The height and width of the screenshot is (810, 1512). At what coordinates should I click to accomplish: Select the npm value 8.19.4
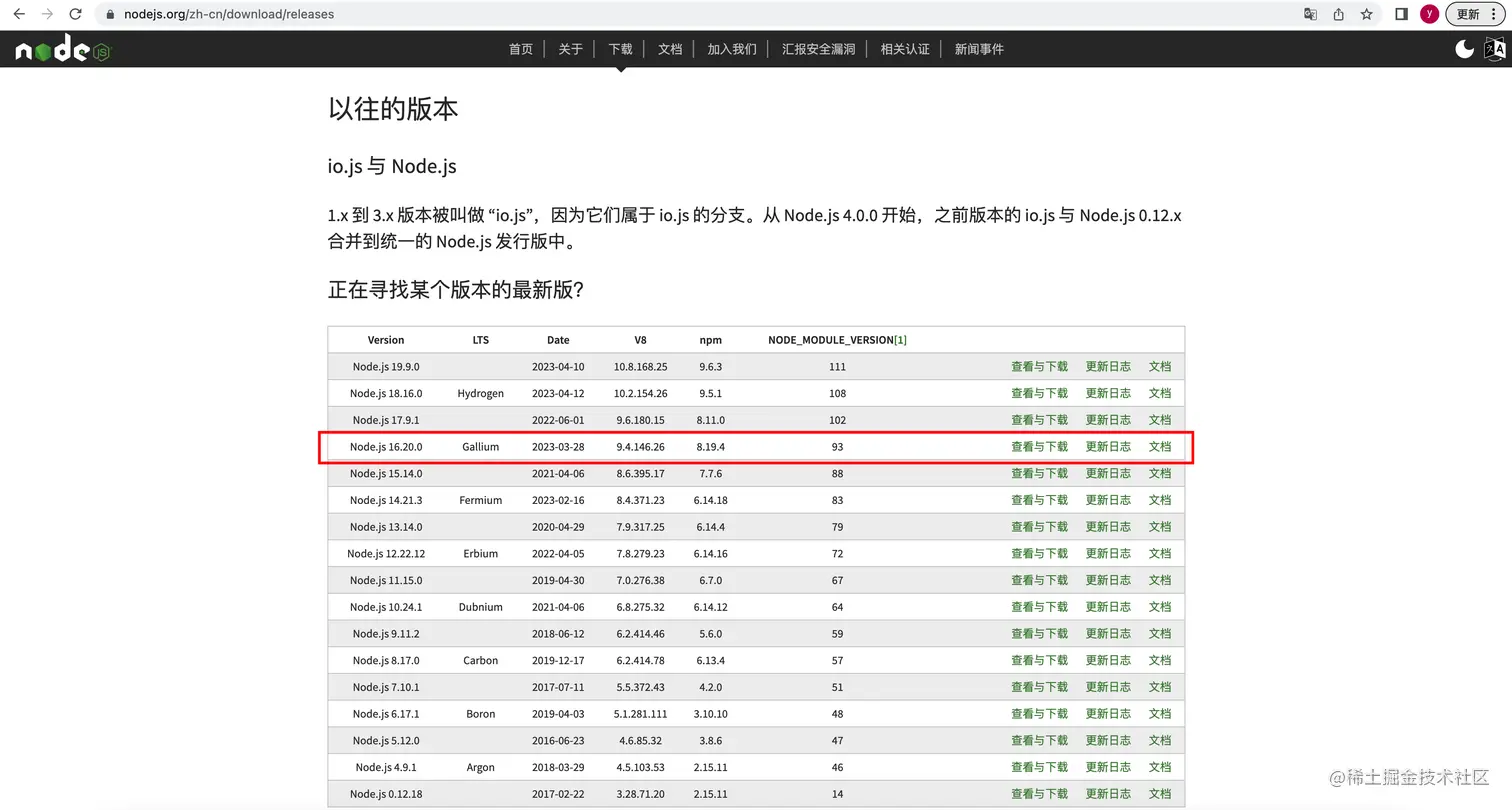711,447
